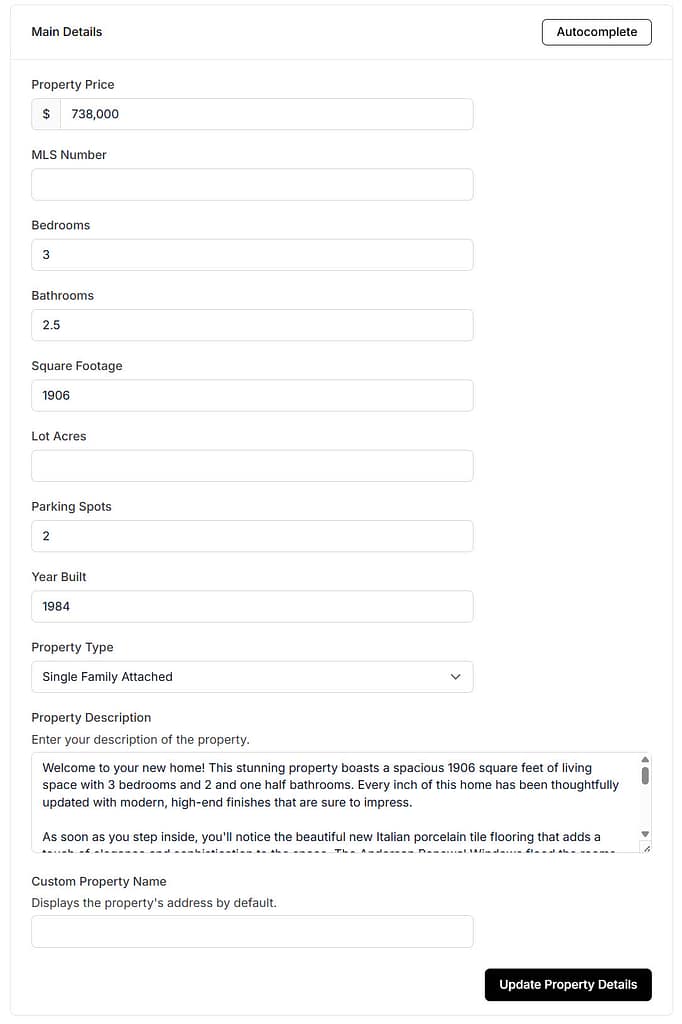Open the Property Type dropdown
This screenshot has width=682, height=1024.
[x=250, y=676]
